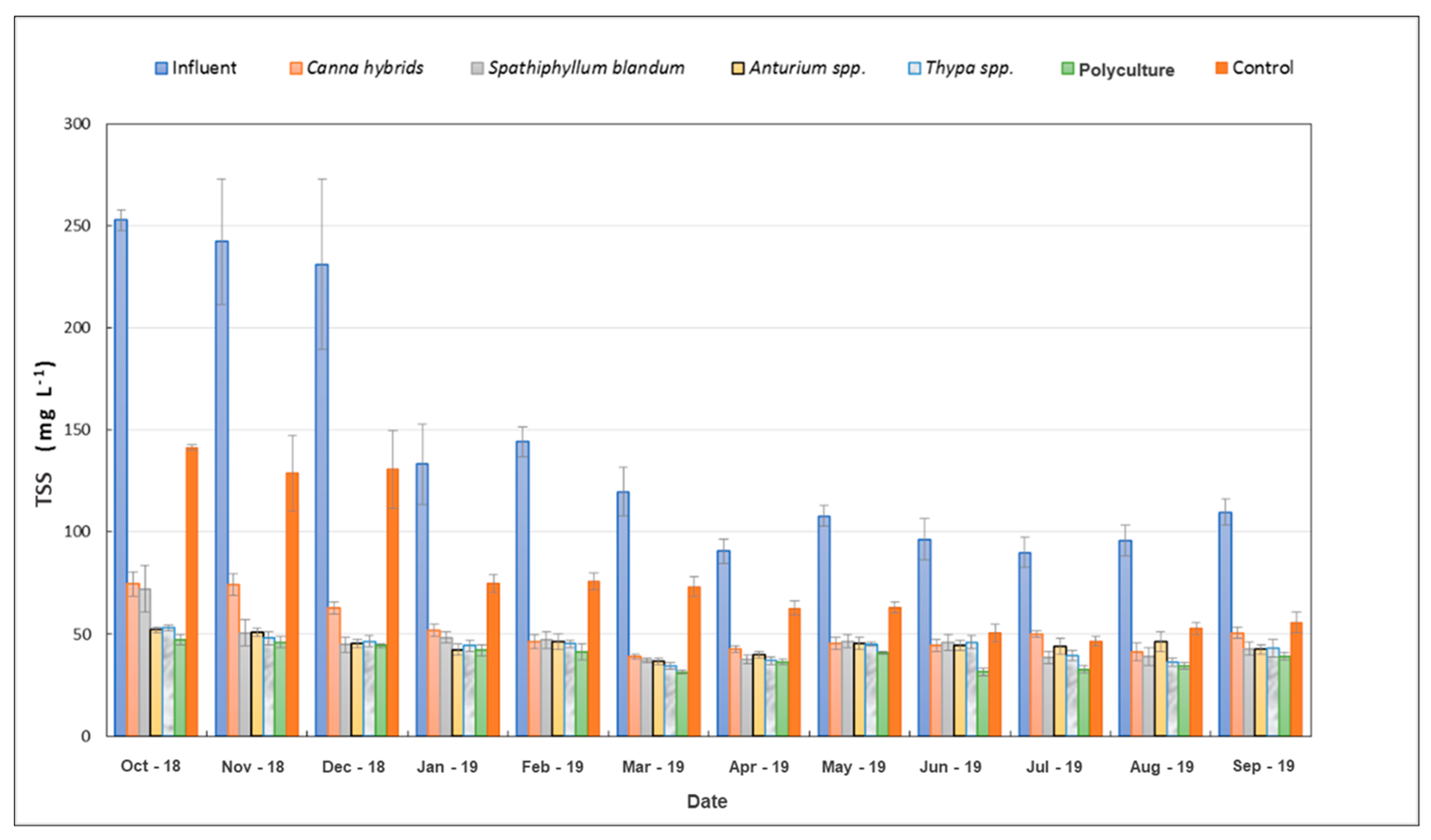
Task: Click the Influent bar for Feb - 19
Action: point(523,588)
